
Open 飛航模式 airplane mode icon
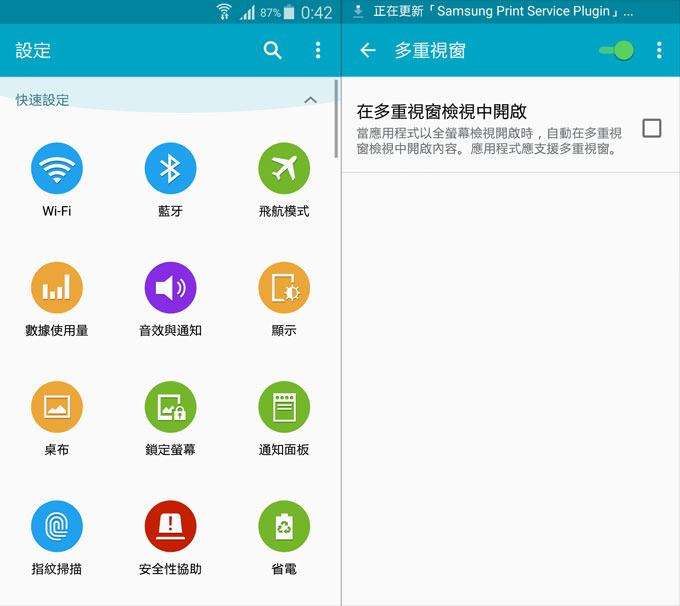284,168
